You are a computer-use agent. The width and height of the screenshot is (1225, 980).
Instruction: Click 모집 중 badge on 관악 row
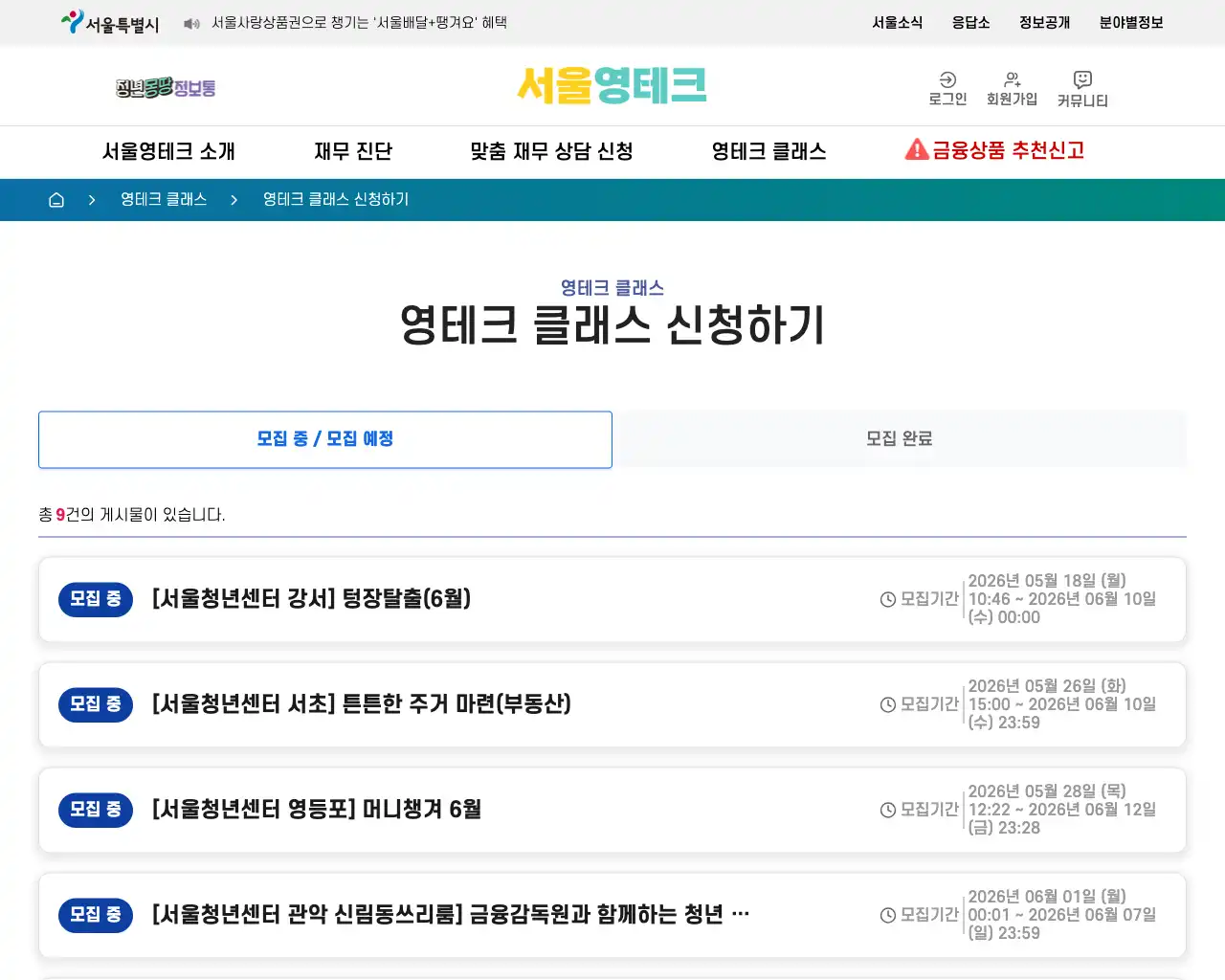click(96, 915)
